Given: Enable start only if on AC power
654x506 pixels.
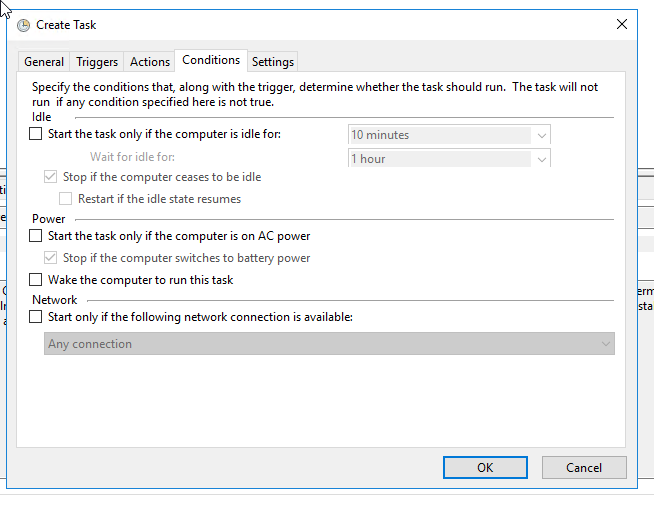Looking at the screenshot, I should [x=36, y=237].
